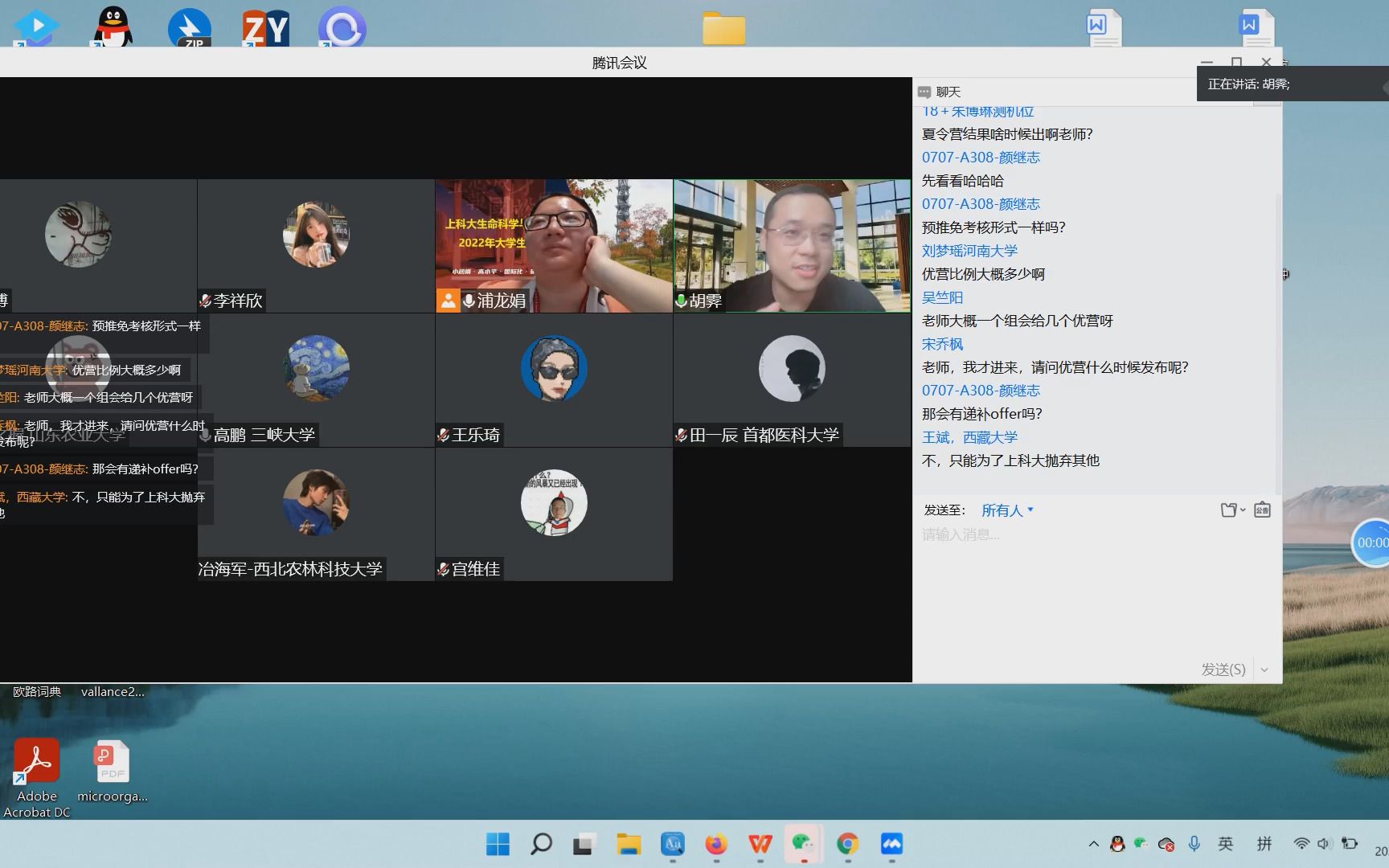Viewport: 1389px width, 868px height.
Task: Click chat sender name 刘梦瑶河南大学
Action: [x=969, y=251]
